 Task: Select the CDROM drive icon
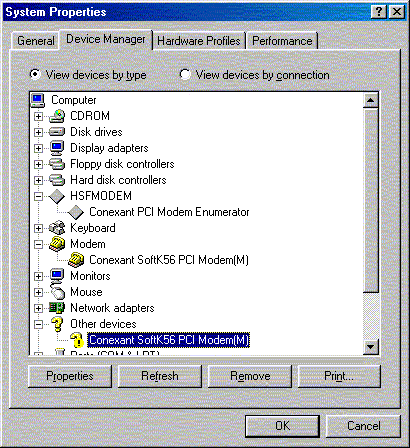pyautogui.click(x=57, y=116)
